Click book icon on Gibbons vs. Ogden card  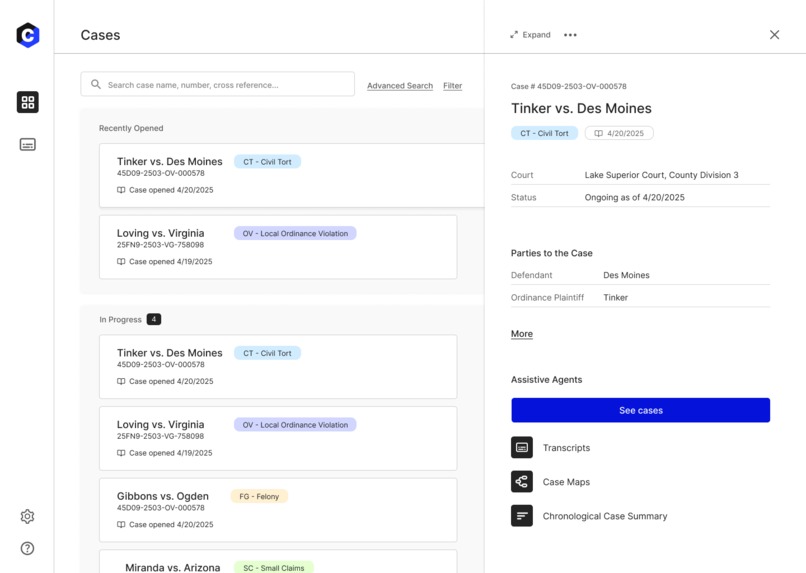(x=121, y=524)
